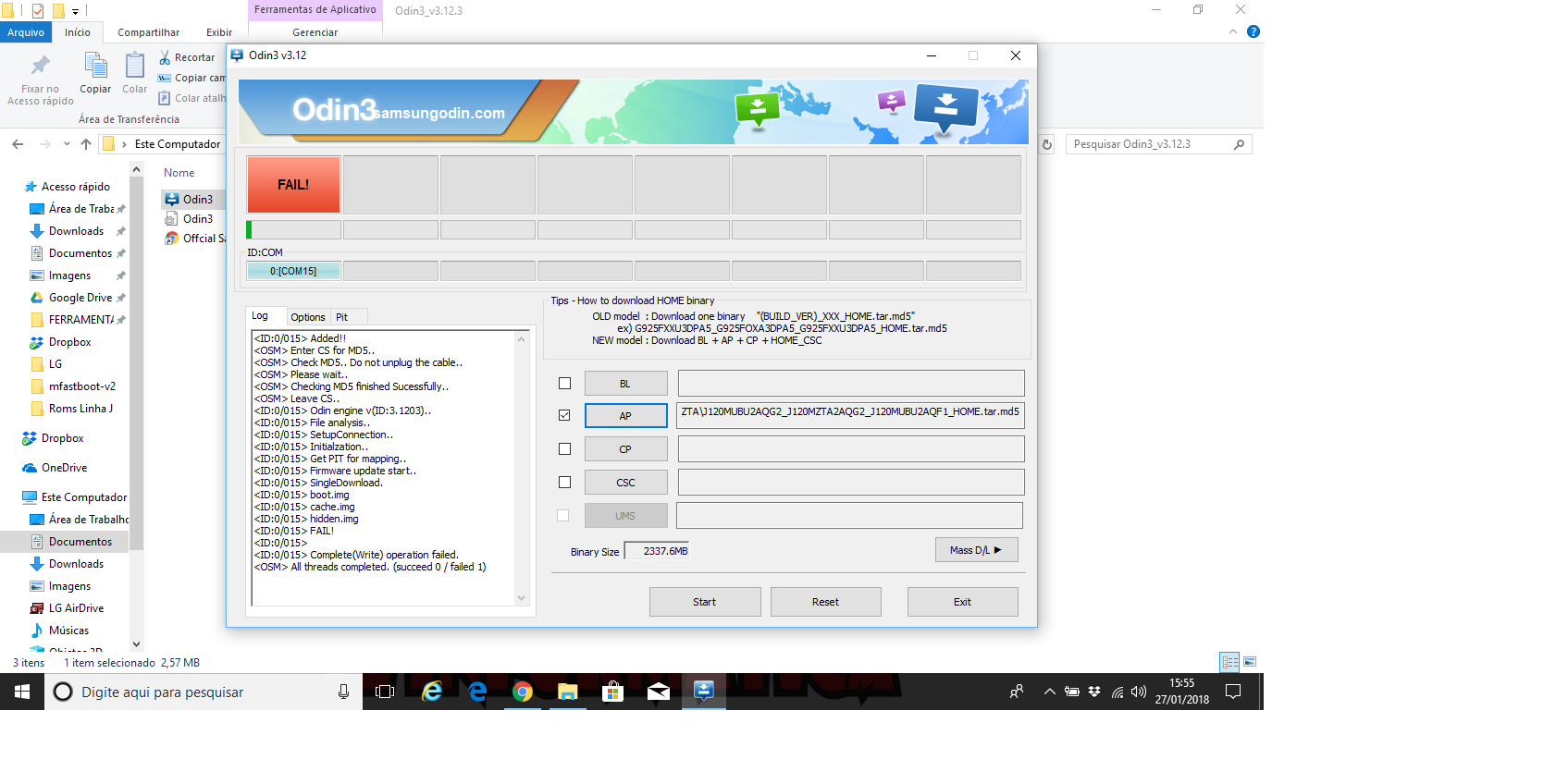The image size is (1556, 784).
Task: Click the BL file button
Action: pyautogui.click(x=625, y=384)
